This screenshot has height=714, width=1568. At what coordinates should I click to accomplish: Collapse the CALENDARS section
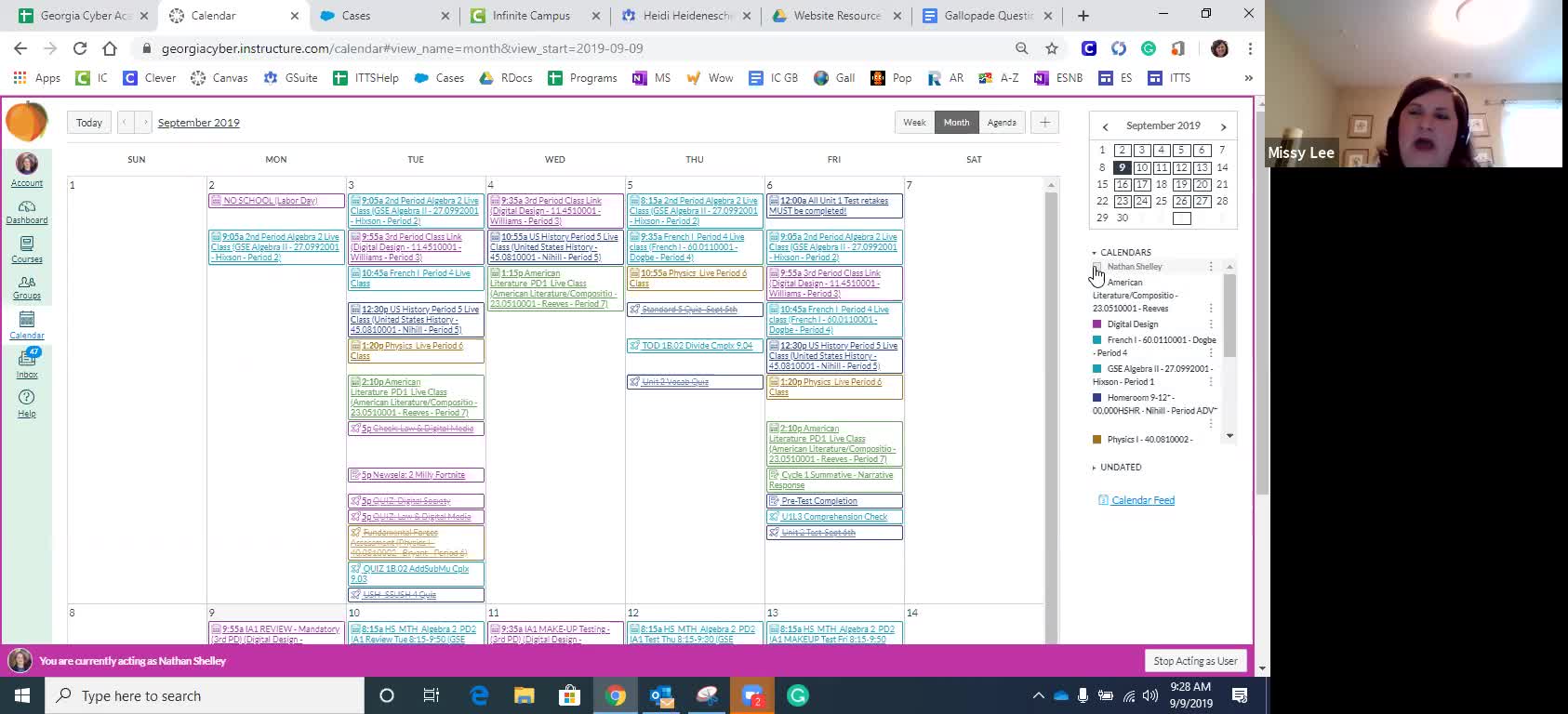[x=1095, y=253]
